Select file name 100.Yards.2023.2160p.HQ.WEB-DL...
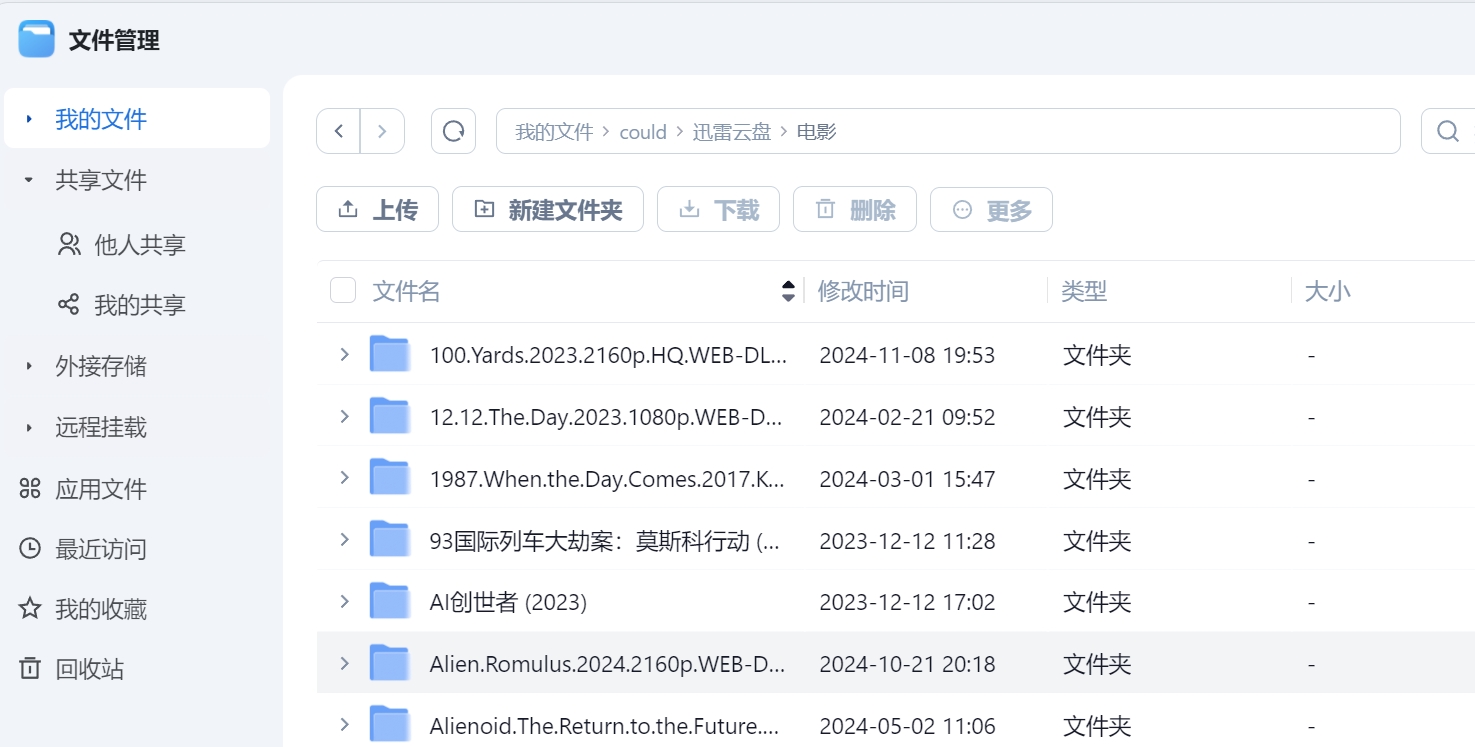Image resolution: width=1475 pixels, height=747 pixels. click(608, 355)
